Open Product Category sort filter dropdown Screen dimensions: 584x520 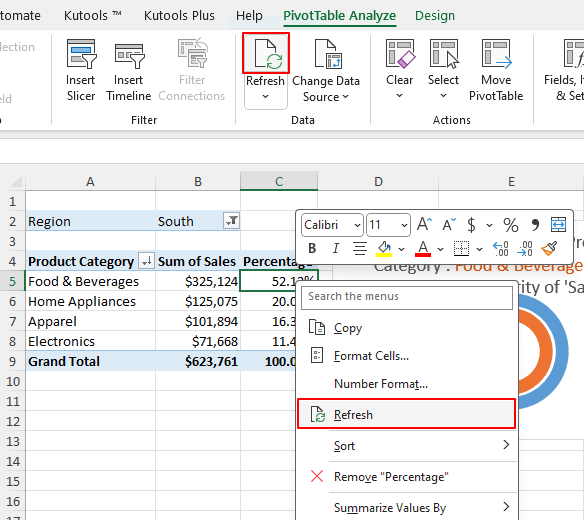click(146, 261)
